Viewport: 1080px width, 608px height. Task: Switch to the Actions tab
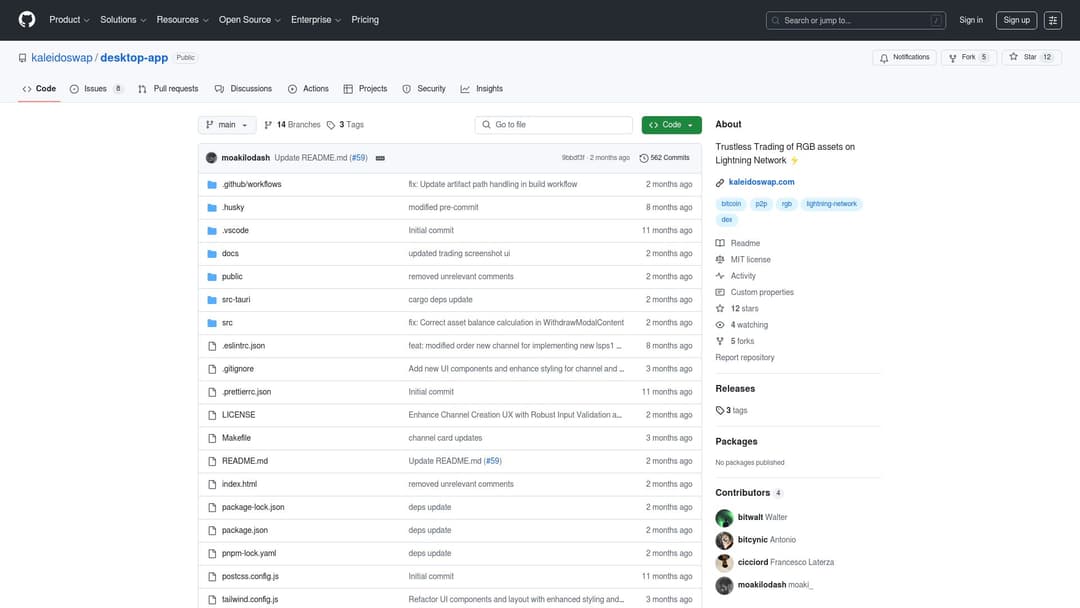click(308, 89)
